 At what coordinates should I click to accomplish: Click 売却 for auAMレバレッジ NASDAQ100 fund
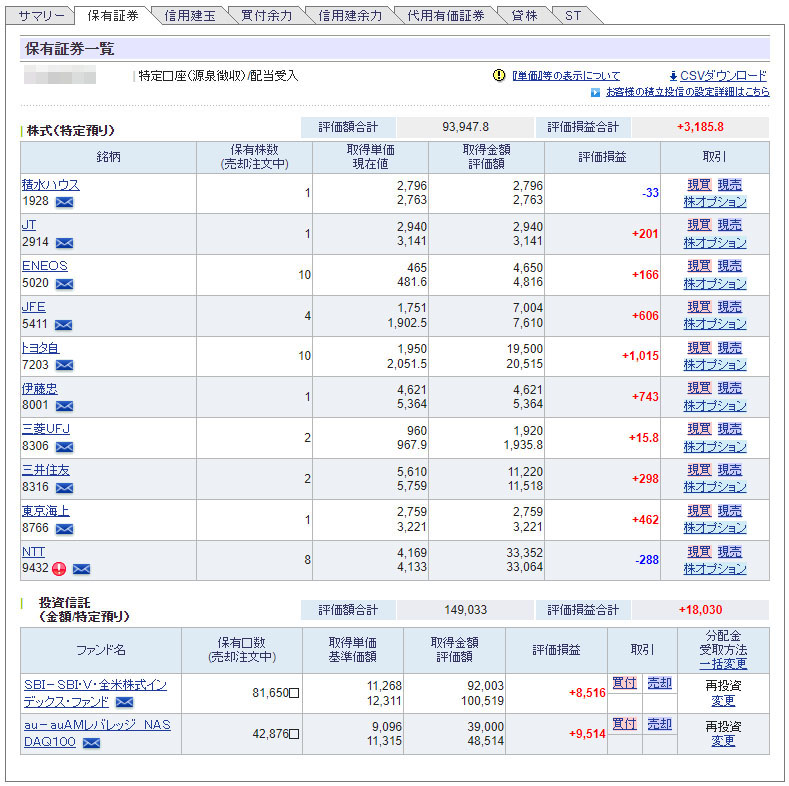tap(659, 724)
